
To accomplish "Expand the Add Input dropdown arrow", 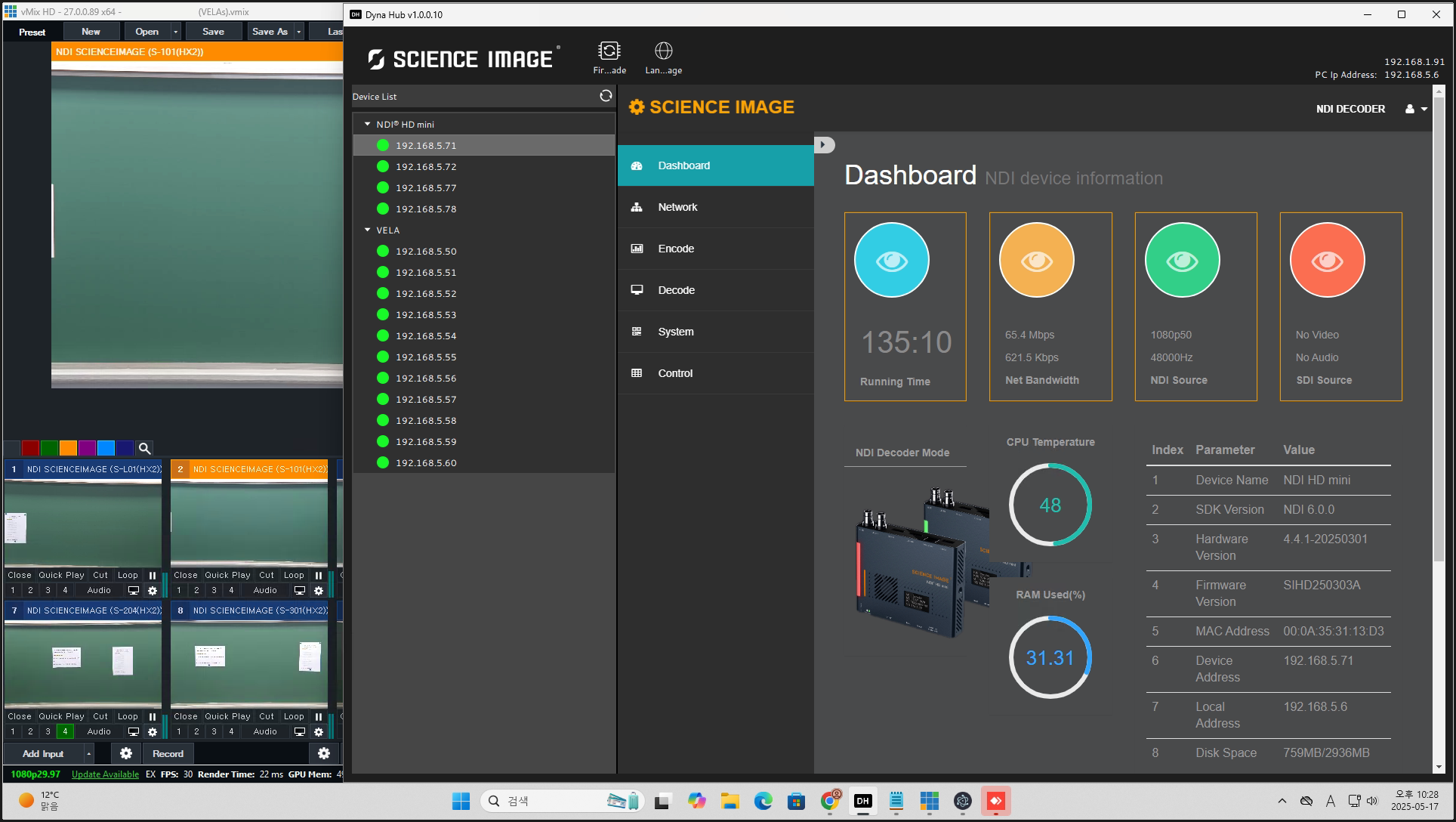I will (88, 753).
